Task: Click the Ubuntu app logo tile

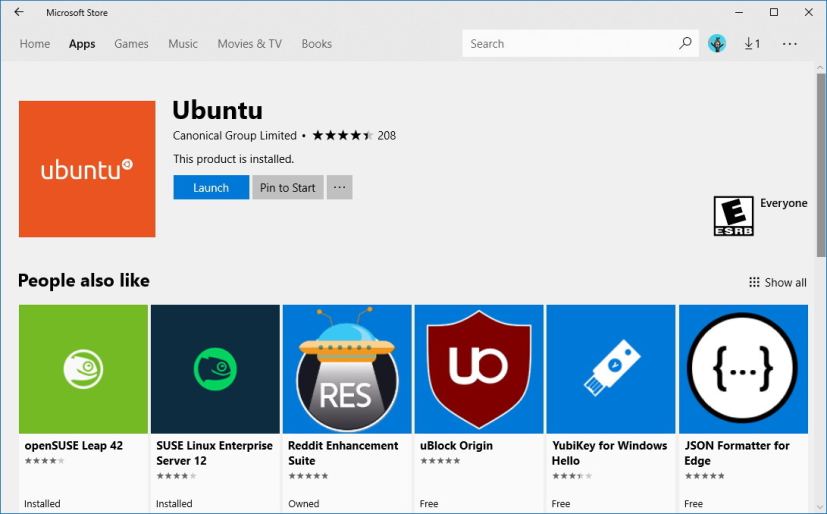Action: [x=87, y=169]
